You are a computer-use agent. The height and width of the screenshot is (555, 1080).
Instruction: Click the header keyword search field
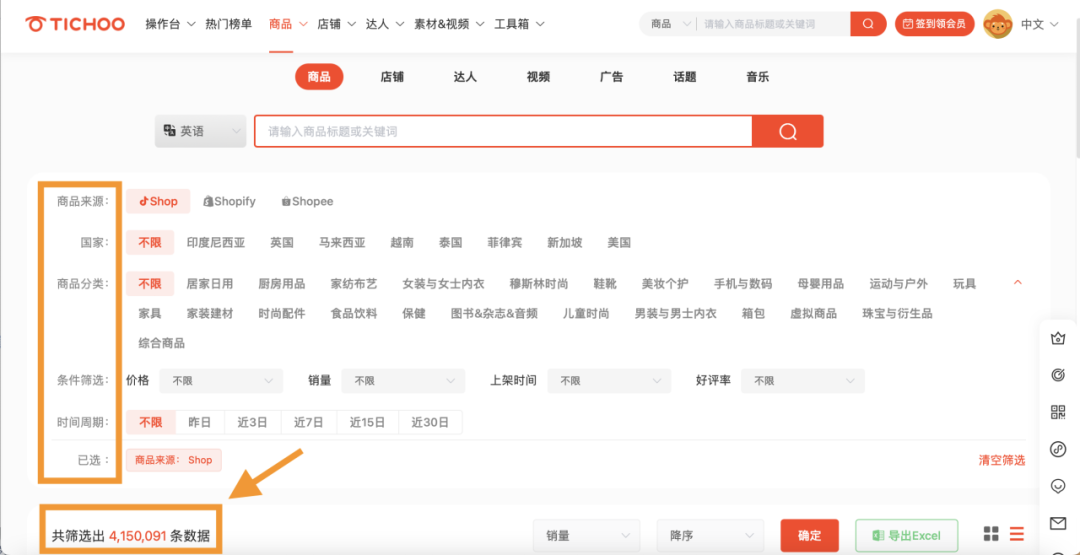coord(773,24)
